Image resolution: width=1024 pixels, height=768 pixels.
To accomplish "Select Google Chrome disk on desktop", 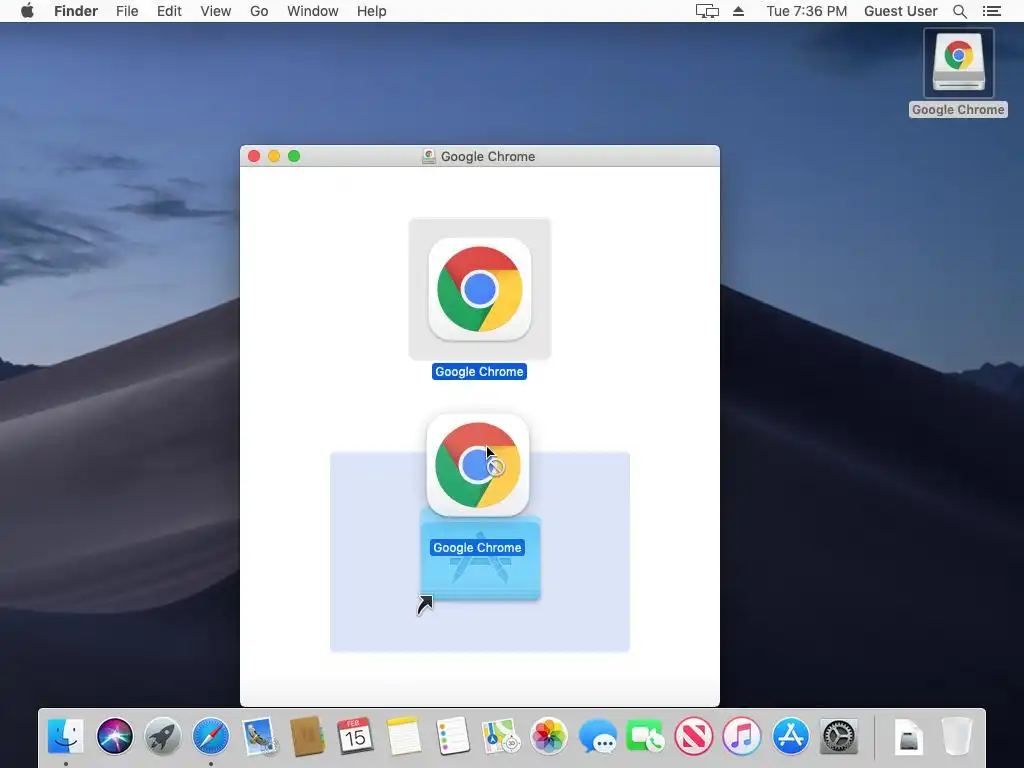I will pos(958,63).
